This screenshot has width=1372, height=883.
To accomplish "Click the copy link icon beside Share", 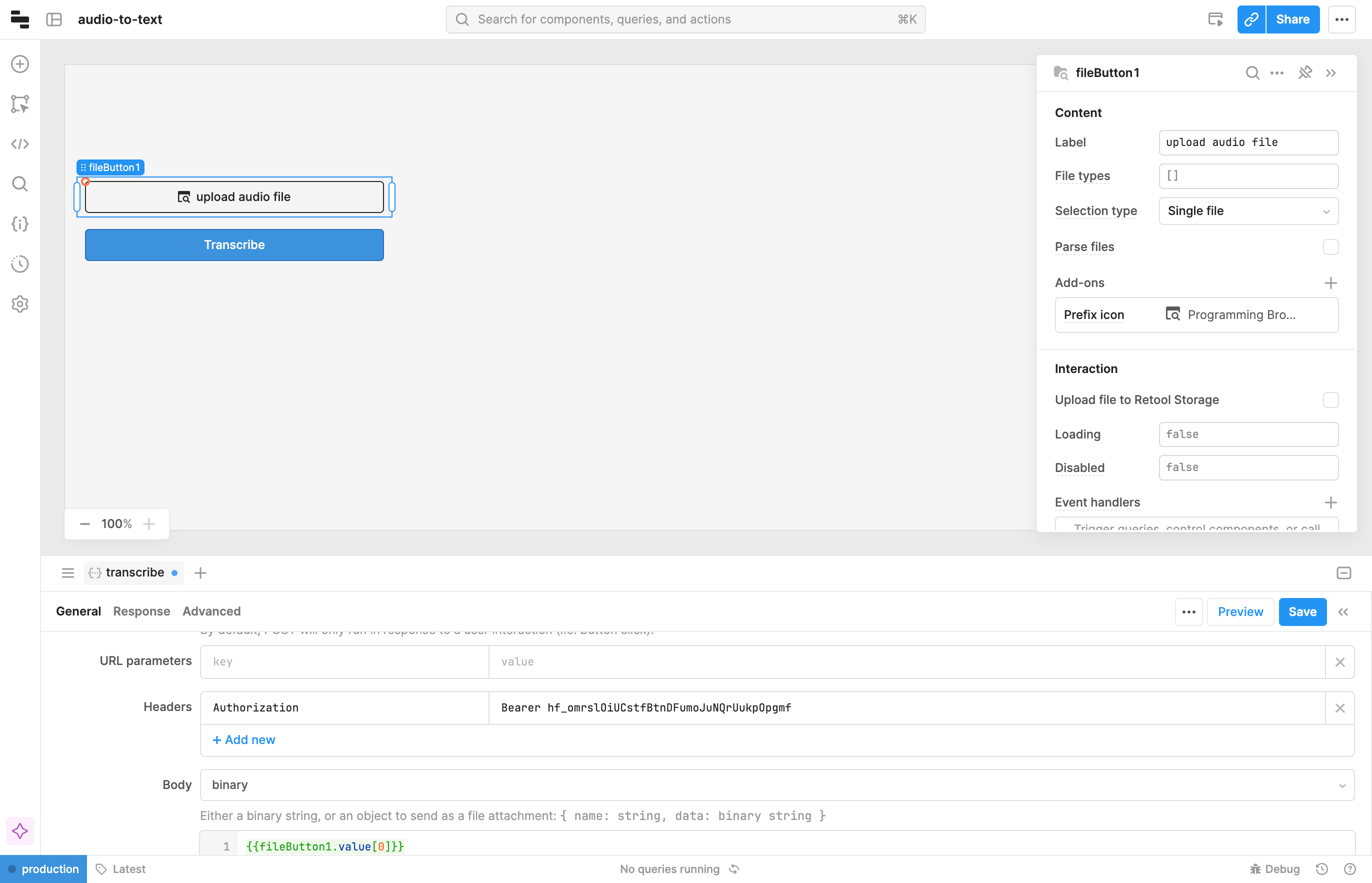I will (1251, 19).
